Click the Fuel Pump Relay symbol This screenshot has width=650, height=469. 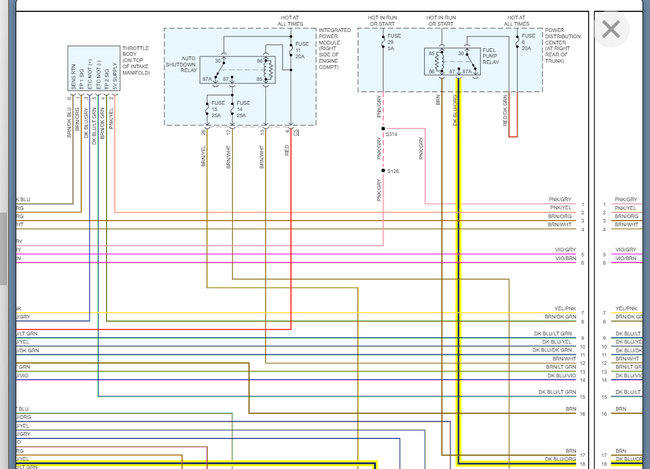pyautogui.click(x=452, y=61)
